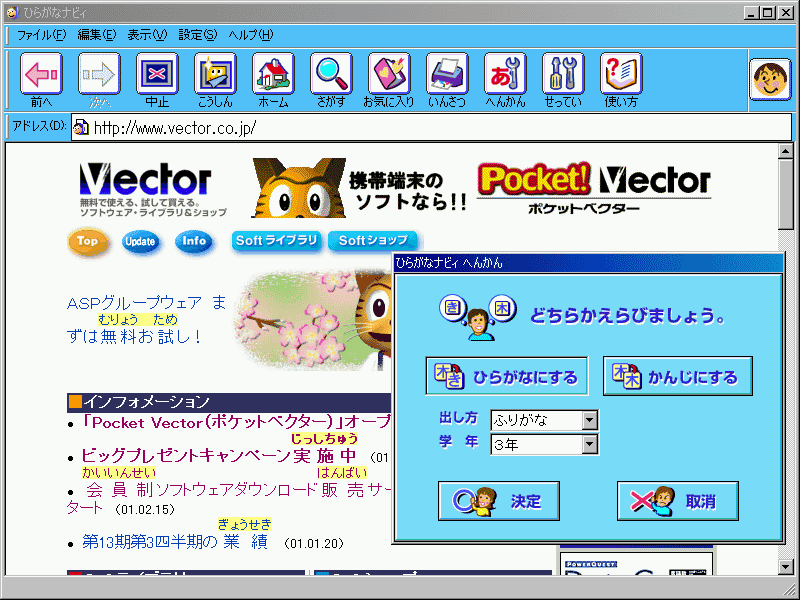Print the page with the いんさつ icon
The width and height of the screenshot is (800, 600).
pyautogui.click(x=447, y=74)
